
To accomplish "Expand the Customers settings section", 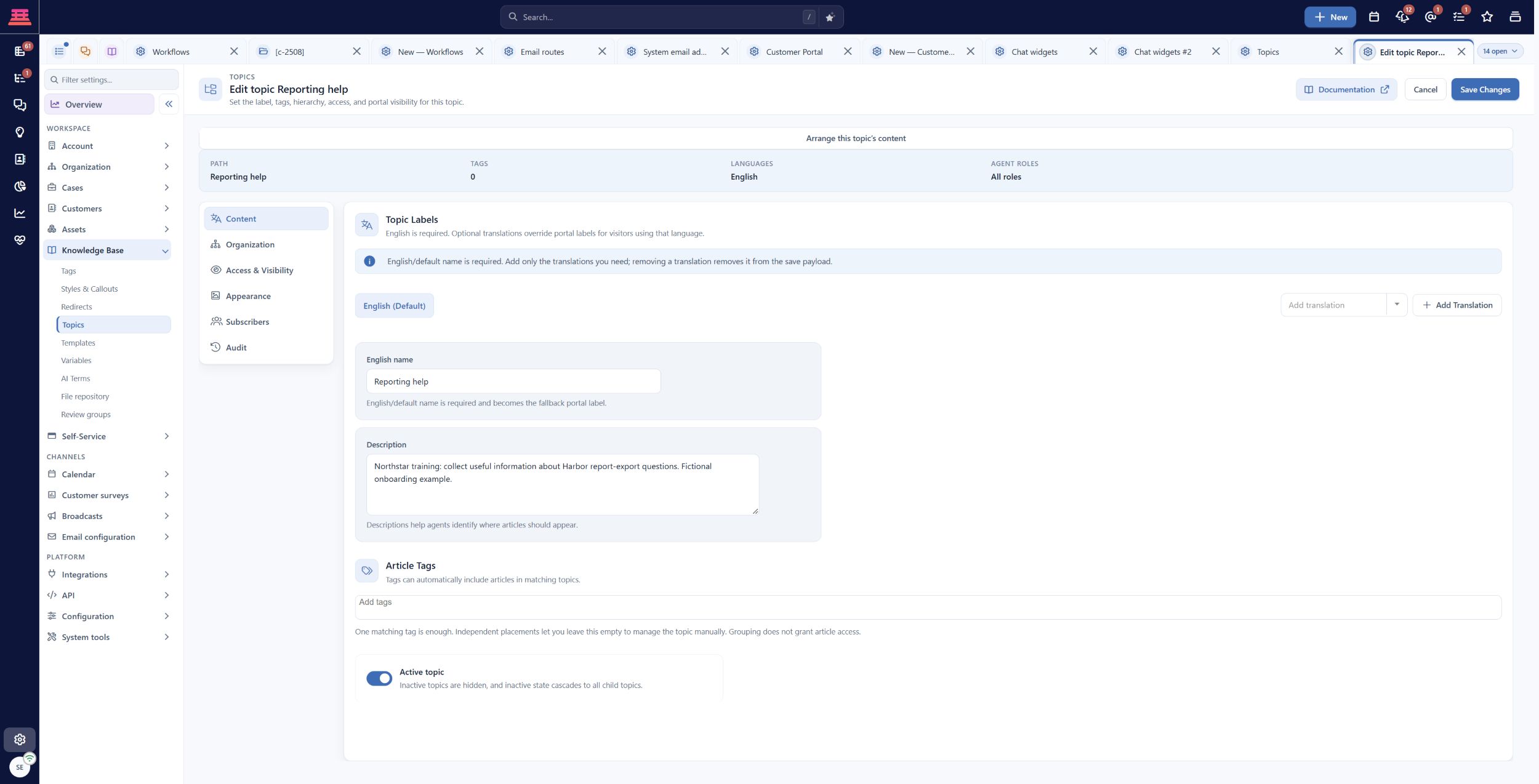I will pyautogui.click(x=108, y=209).
